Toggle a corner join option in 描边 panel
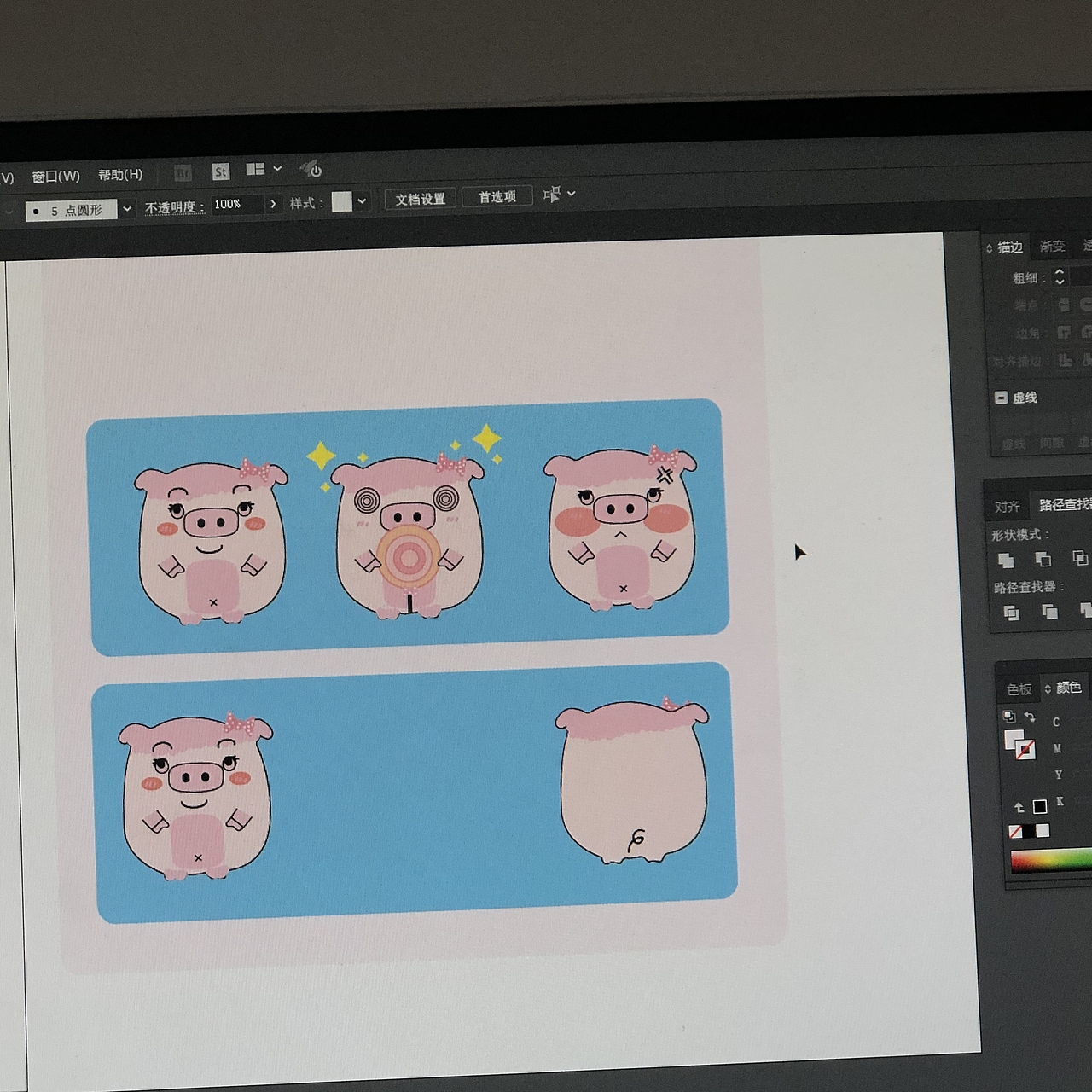Screen dimensions: 1092x1092 tap(1063, 333)
